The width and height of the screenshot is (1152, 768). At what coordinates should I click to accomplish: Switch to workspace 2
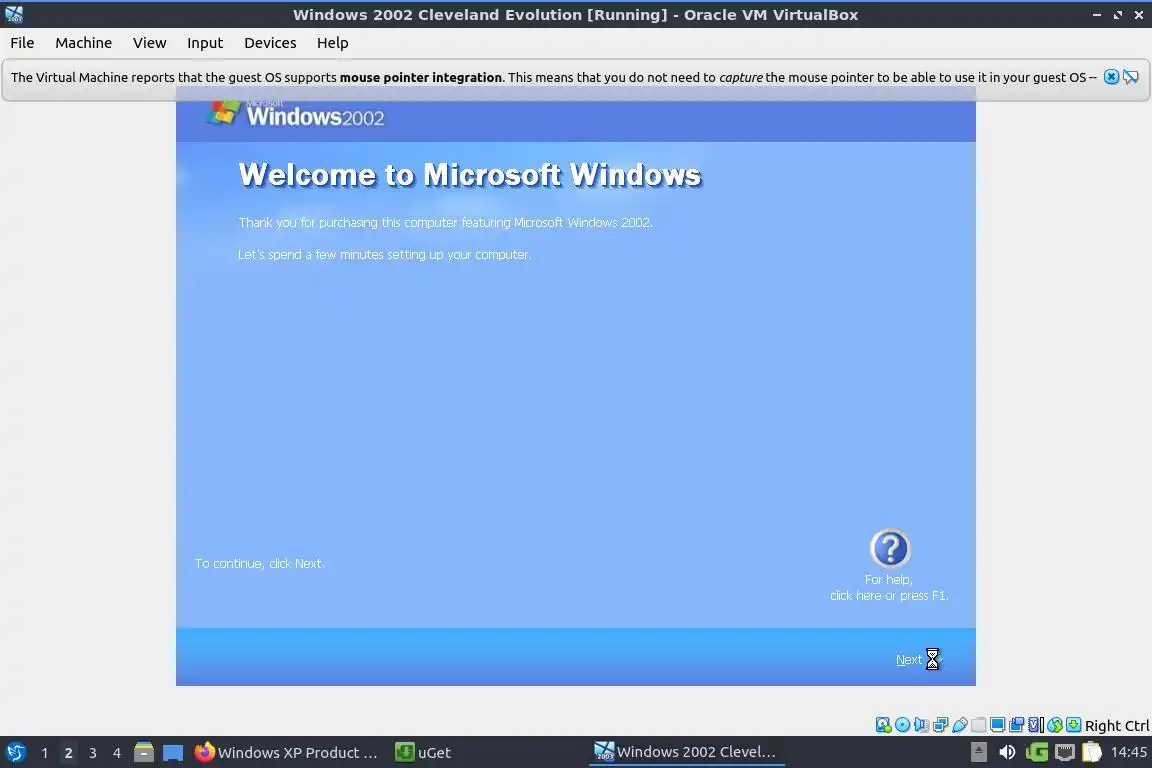click(x=68, y=753)
